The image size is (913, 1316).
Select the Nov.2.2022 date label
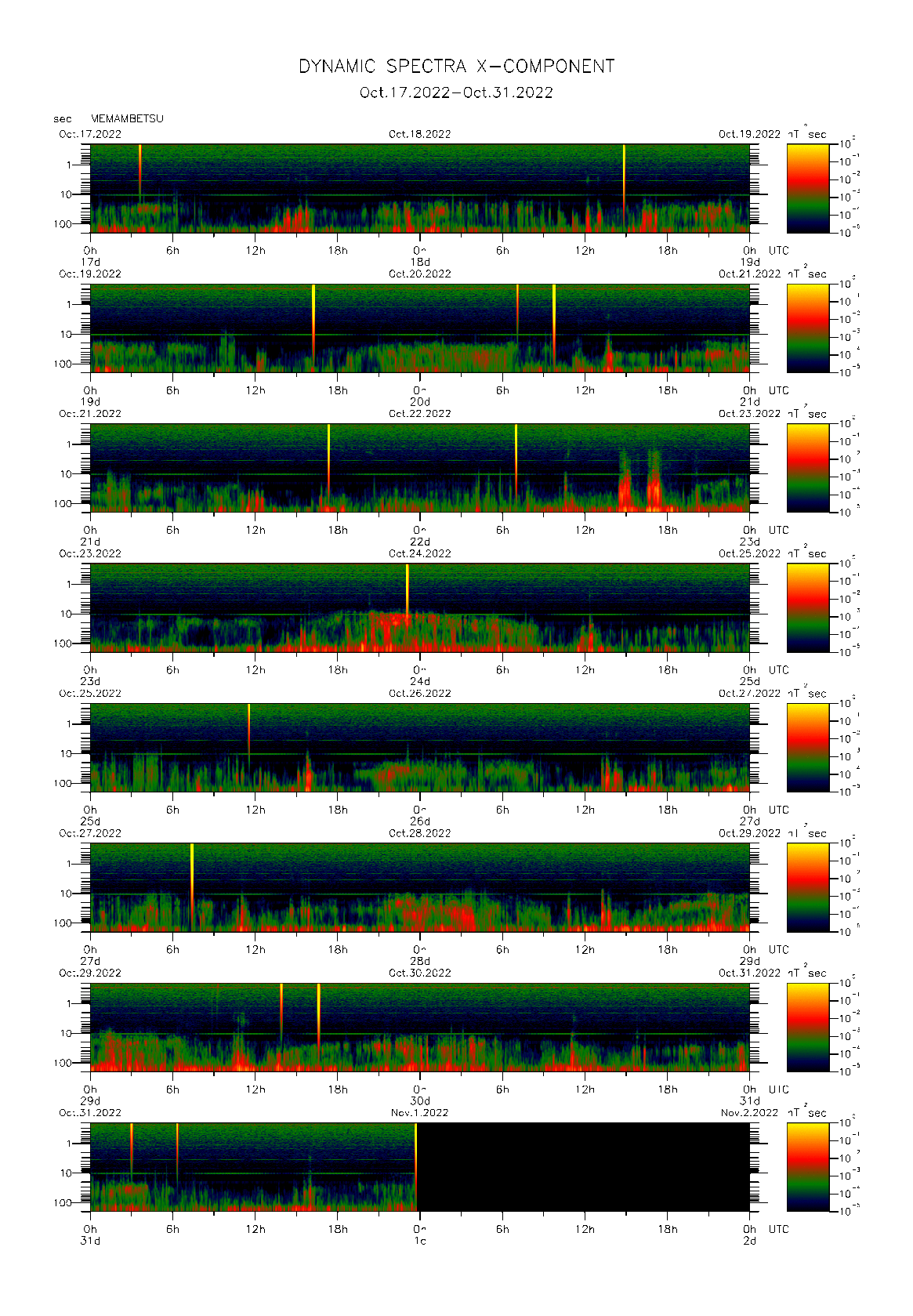[x=750, y=1113]
